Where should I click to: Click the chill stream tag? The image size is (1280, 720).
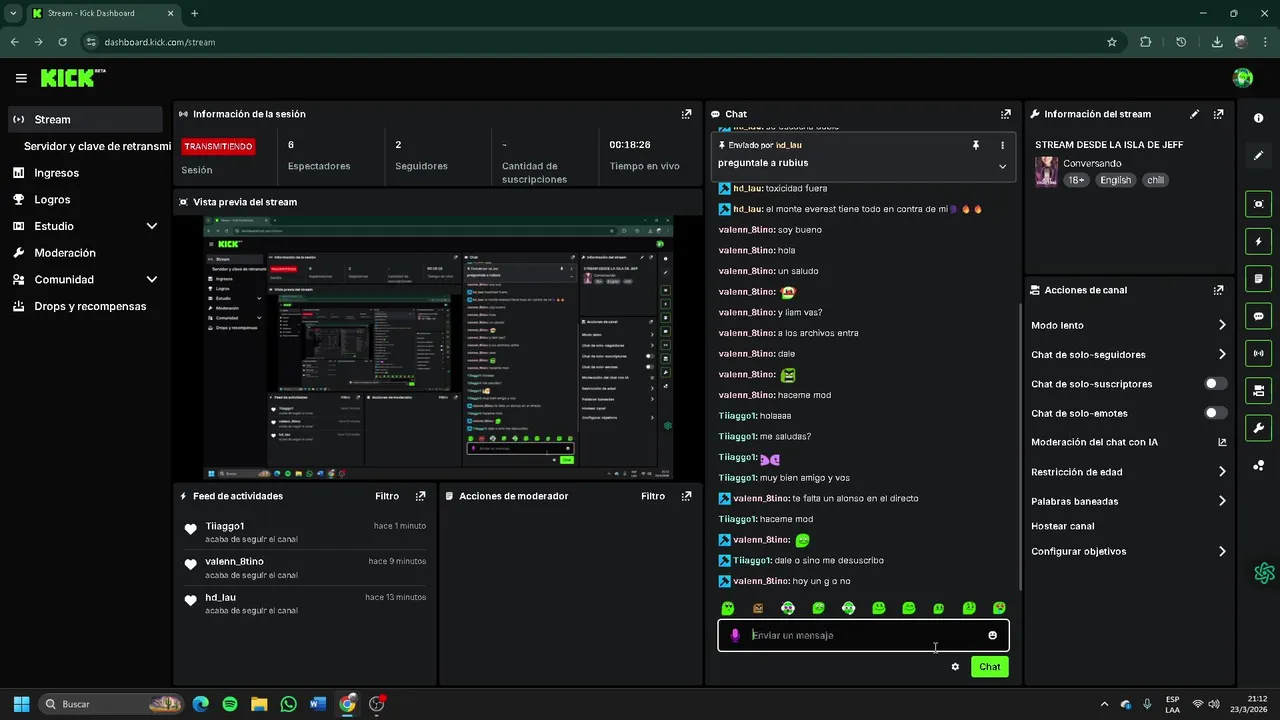[1155, 180]
